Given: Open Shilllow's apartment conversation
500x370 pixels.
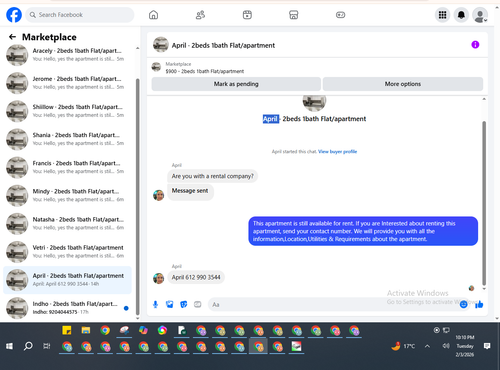Looking at the screenshot, I should (x=68, y=111).
